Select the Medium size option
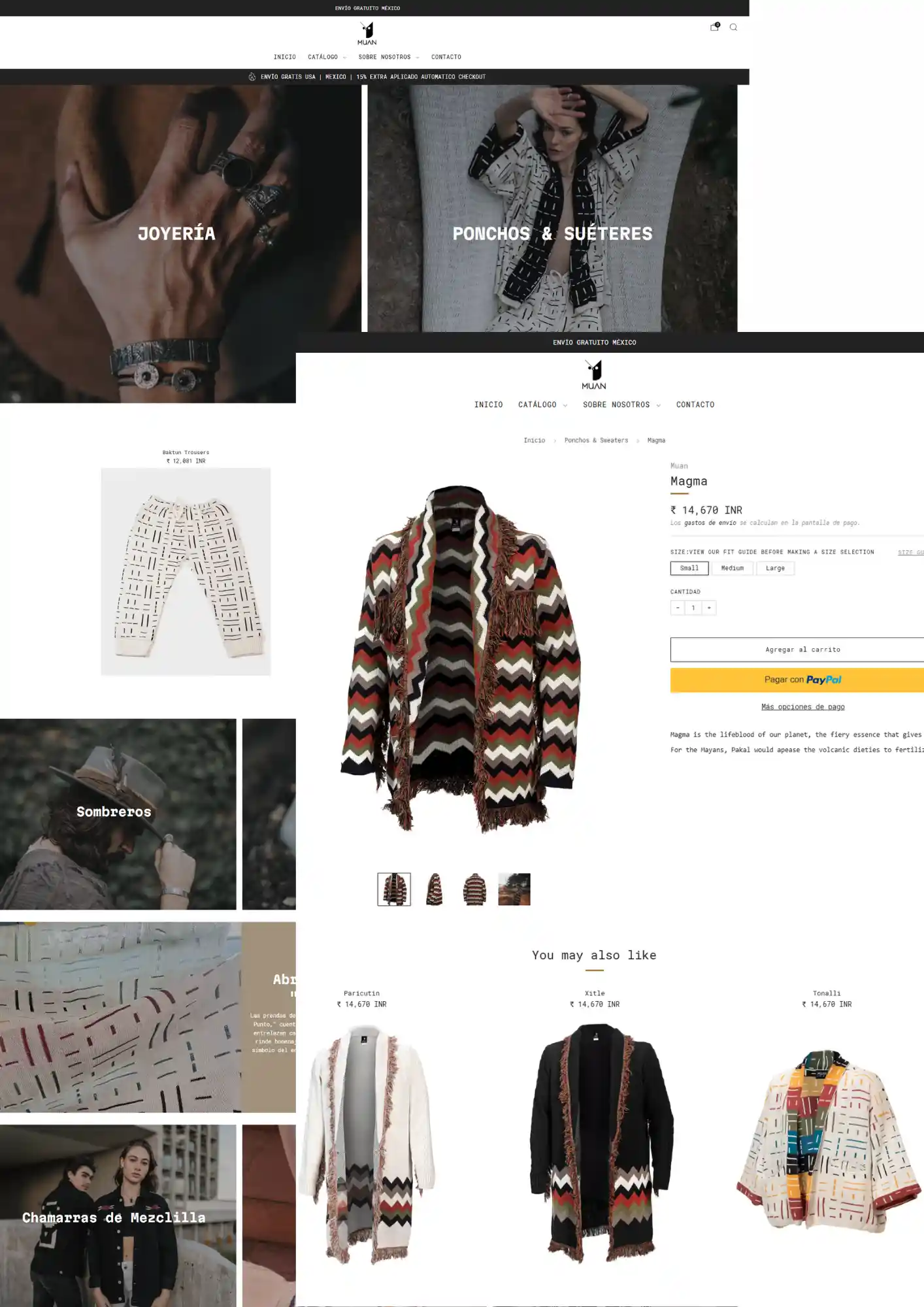The width and height of the screenshot is (924, 1307). coord(733,569)
